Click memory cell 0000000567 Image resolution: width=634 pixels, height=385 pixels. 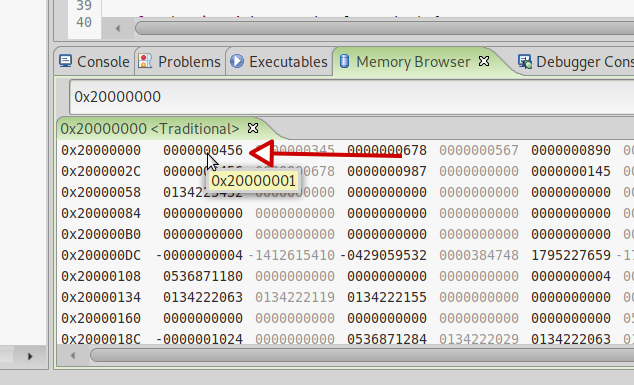pos(479,150)
